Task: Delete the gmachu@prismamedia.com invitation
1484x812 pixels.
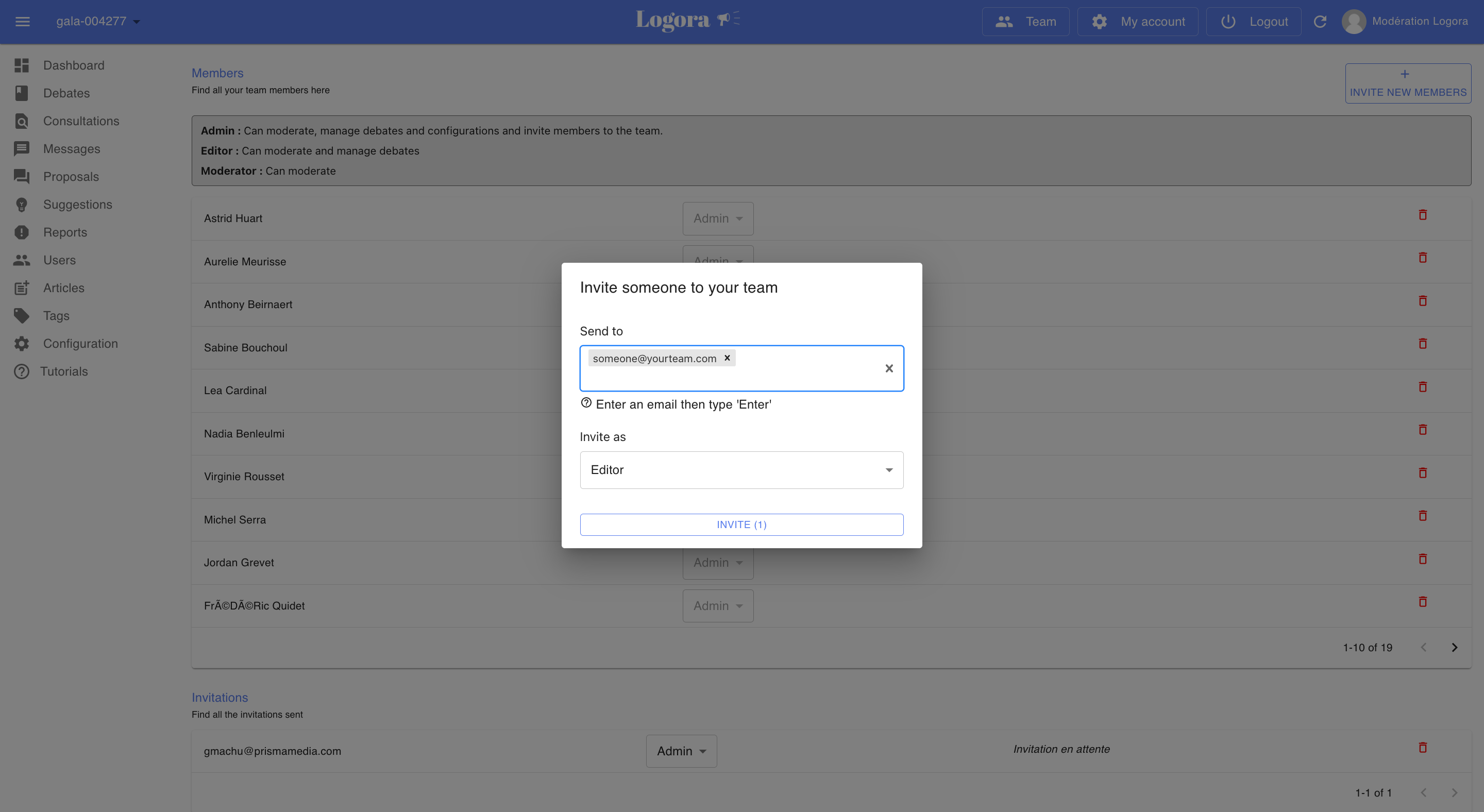Action: pos(1422,748)
